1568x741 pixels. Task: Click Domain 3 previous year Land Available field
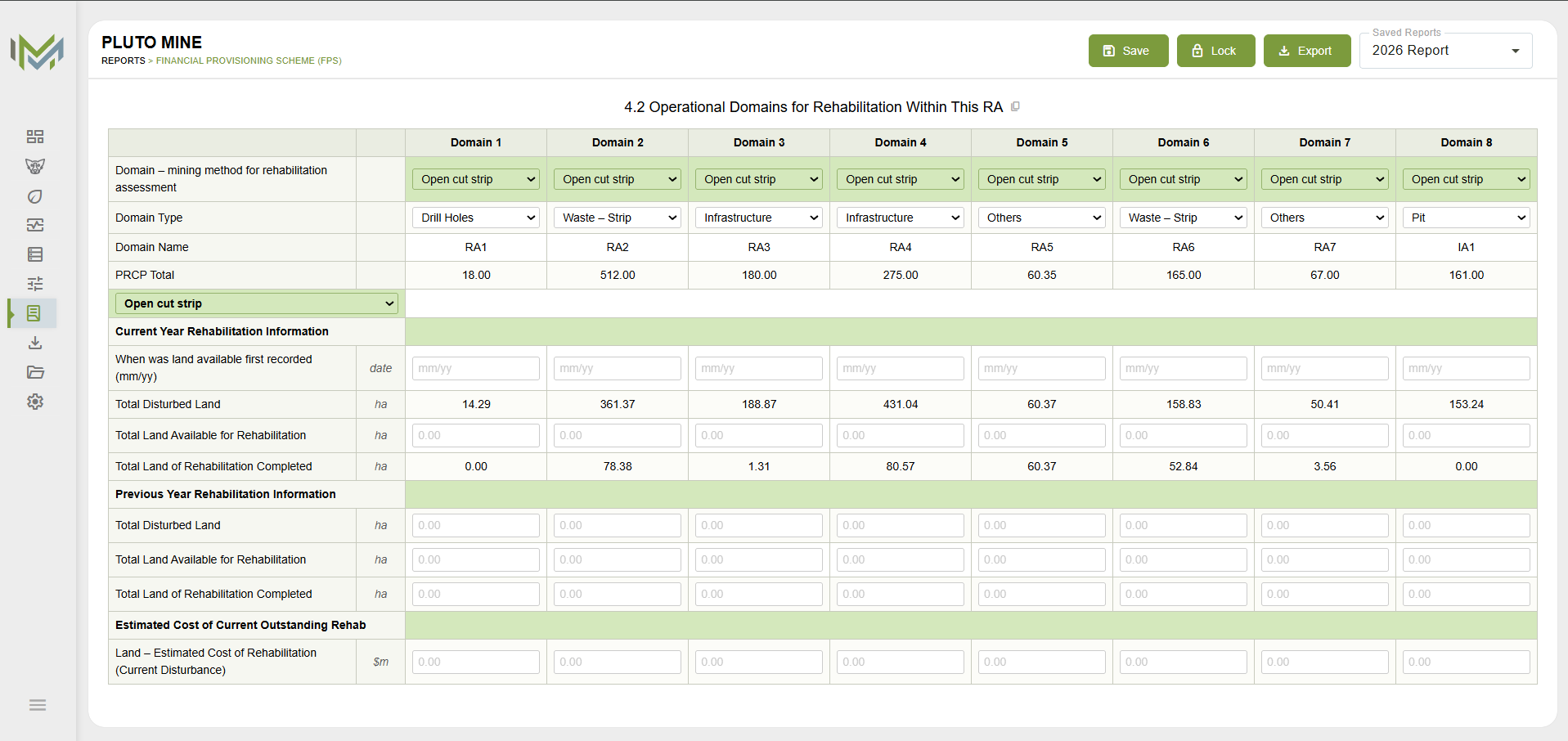[x=759, y=559]
